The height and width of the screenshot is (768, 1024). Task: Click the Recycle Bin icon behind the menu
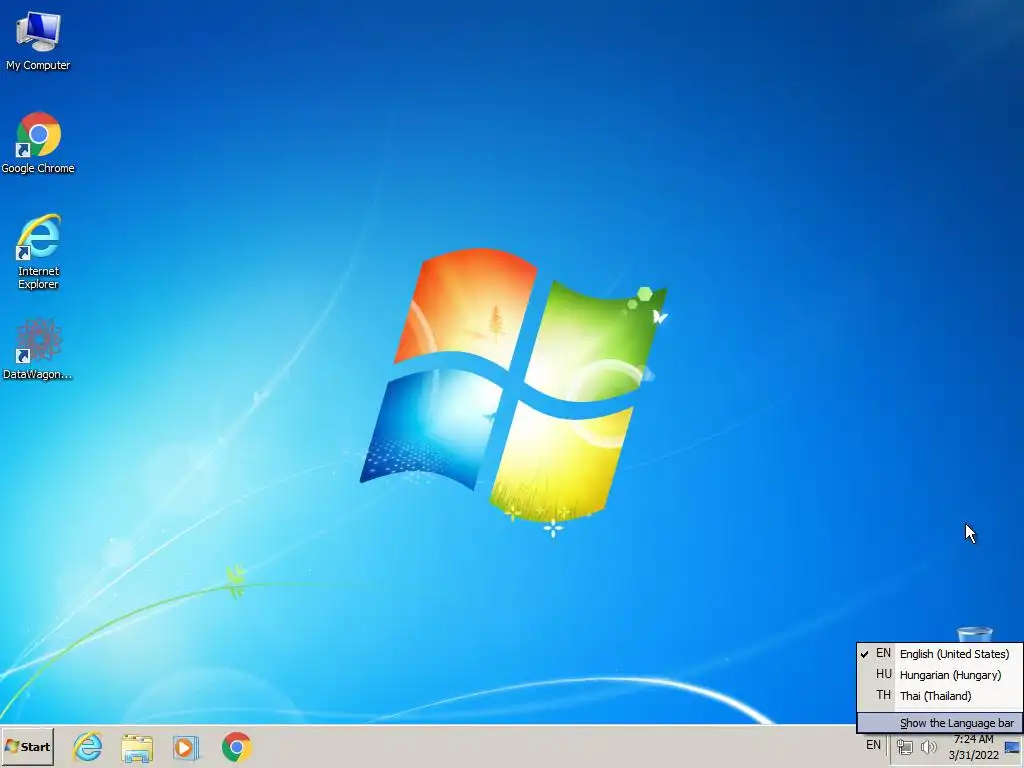(x=974, y=634)
